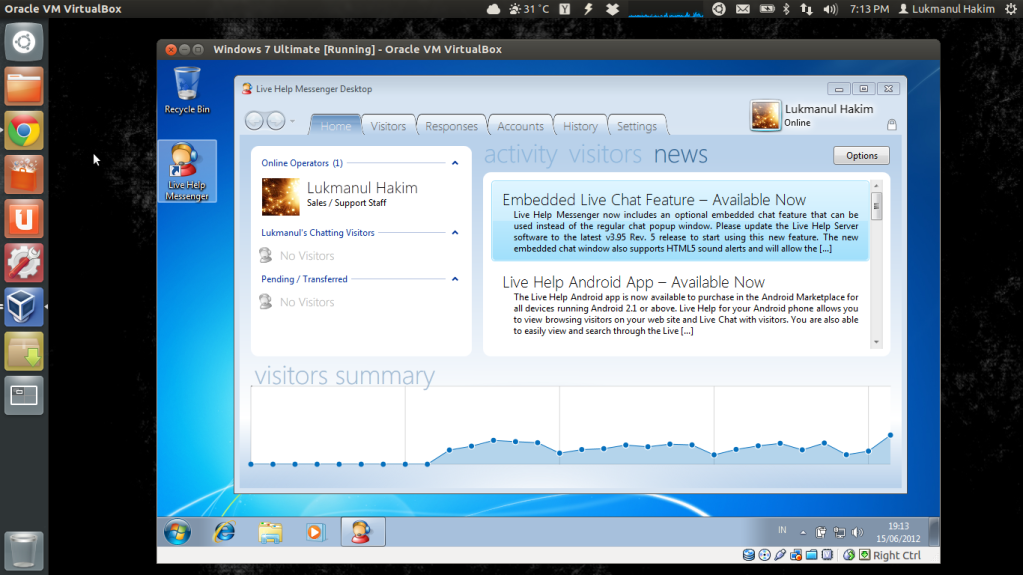Open Ubuntu Software Center from launcher
Screen dimensions: 1023x575
pos(24,175)
